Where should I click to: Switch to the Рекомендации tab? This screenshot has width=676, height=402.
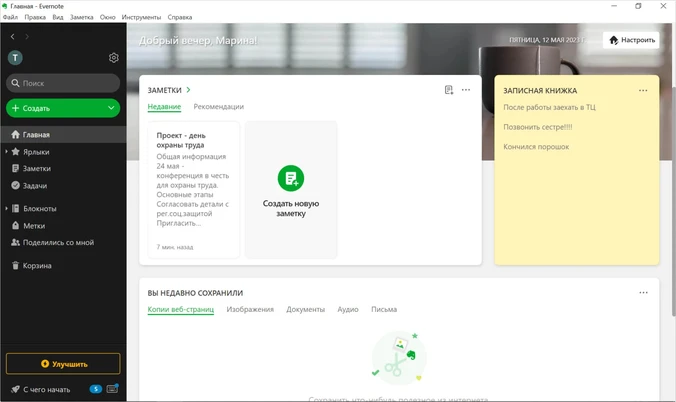coord(219,107)
